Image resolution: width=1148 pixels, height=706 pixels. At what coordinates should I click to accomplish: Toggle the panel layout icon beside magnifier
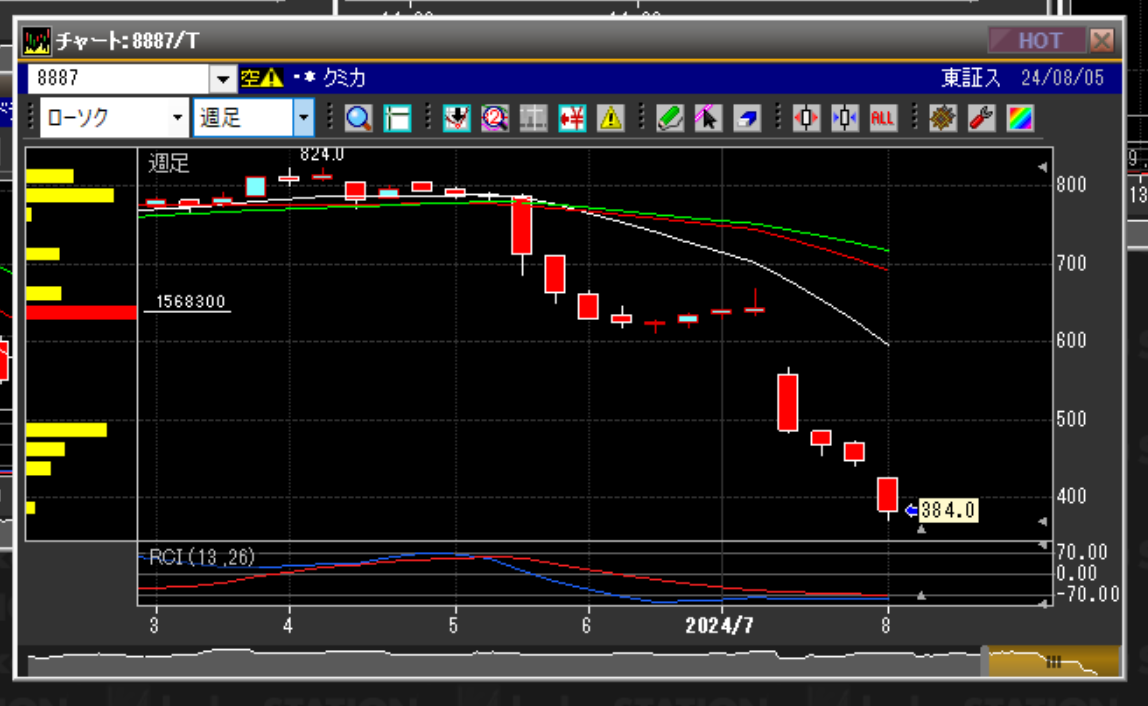[x=397, y=118]
